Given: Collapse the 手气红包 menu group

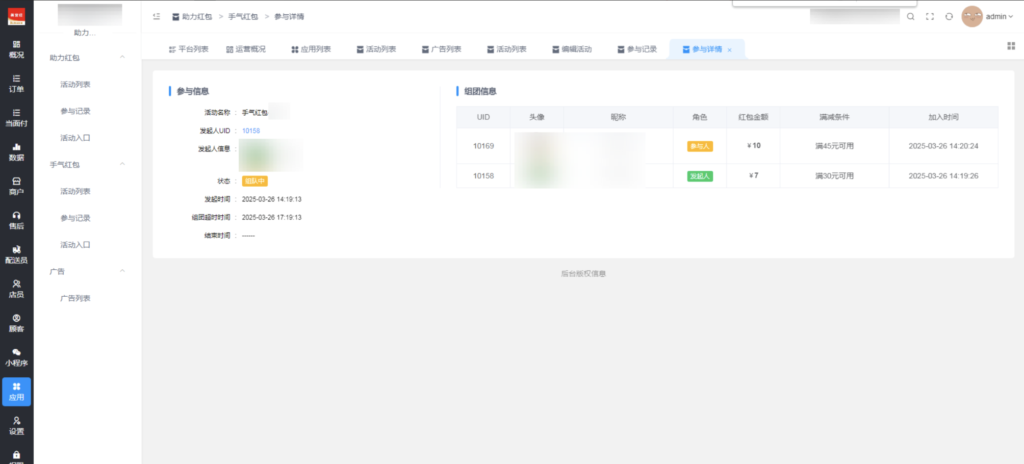Looking at the screenshot, I should 122,164.
